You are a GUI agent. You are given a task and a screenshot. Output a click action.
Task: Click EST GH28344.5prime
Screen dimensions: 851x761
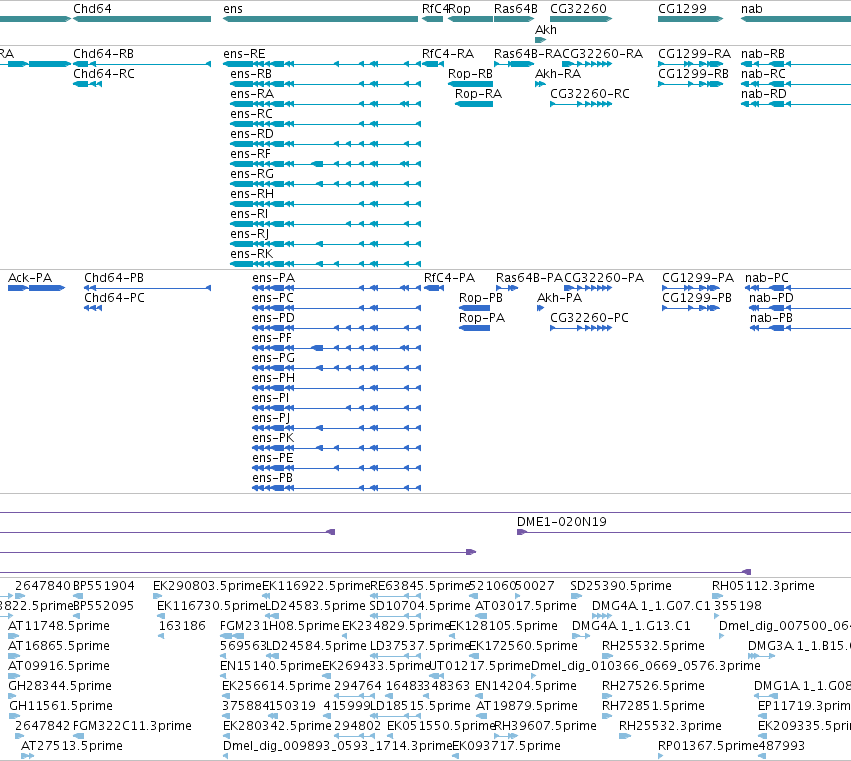pos(60,686)
